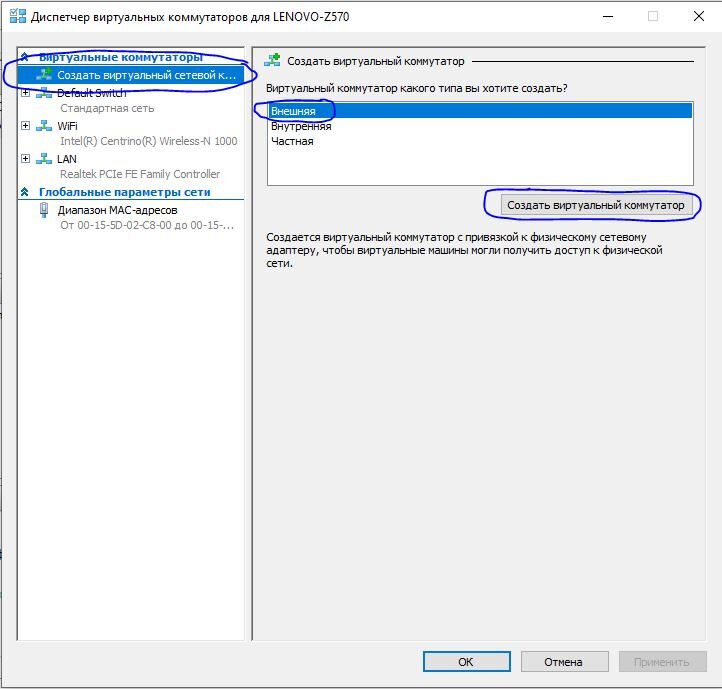Expand the WiFi switch node
Image resolution: width=722 pixels, height=689 pixels.
[25, 126]
